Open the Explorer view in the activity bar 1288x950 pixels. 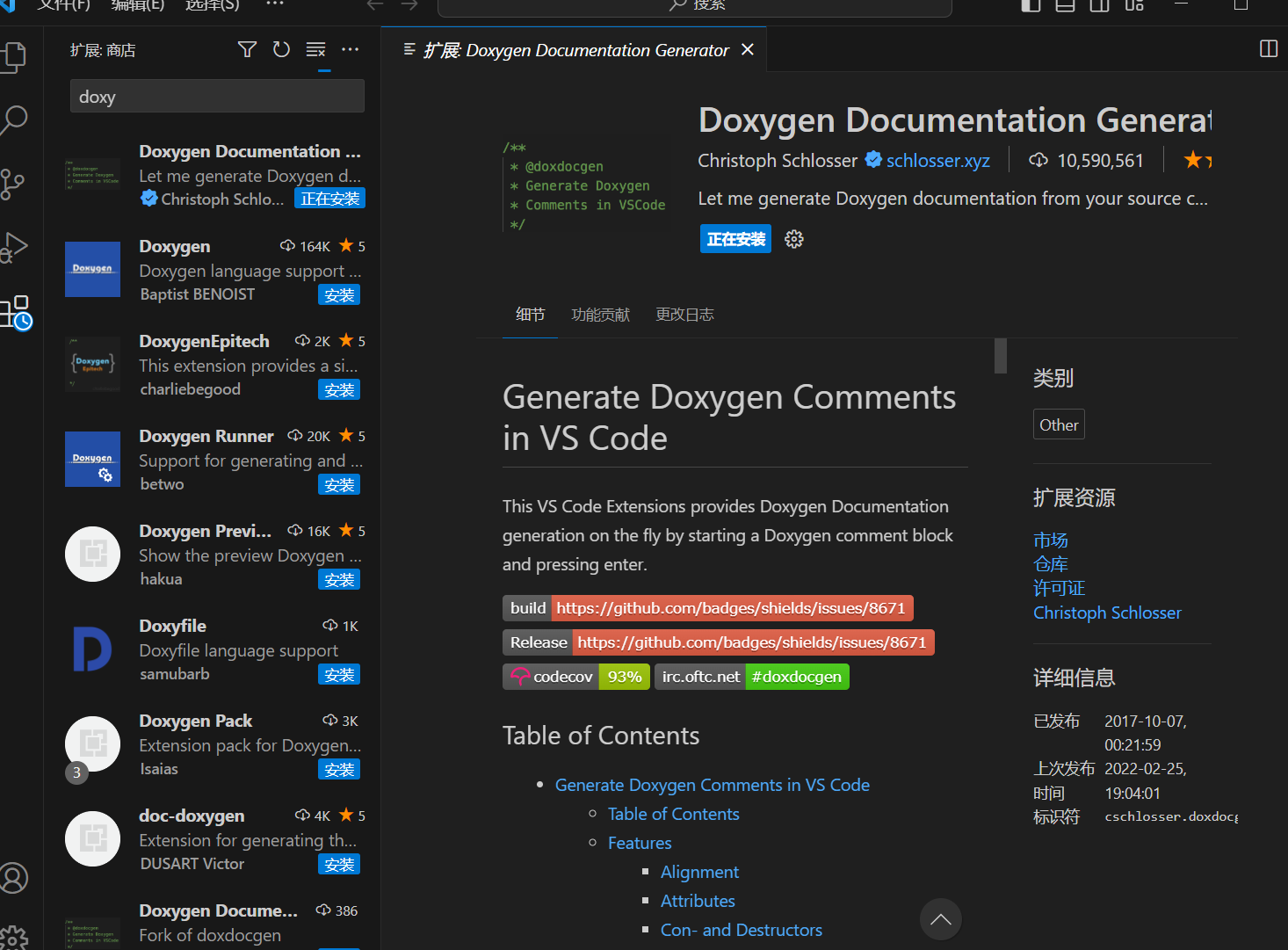pos(15,57)
